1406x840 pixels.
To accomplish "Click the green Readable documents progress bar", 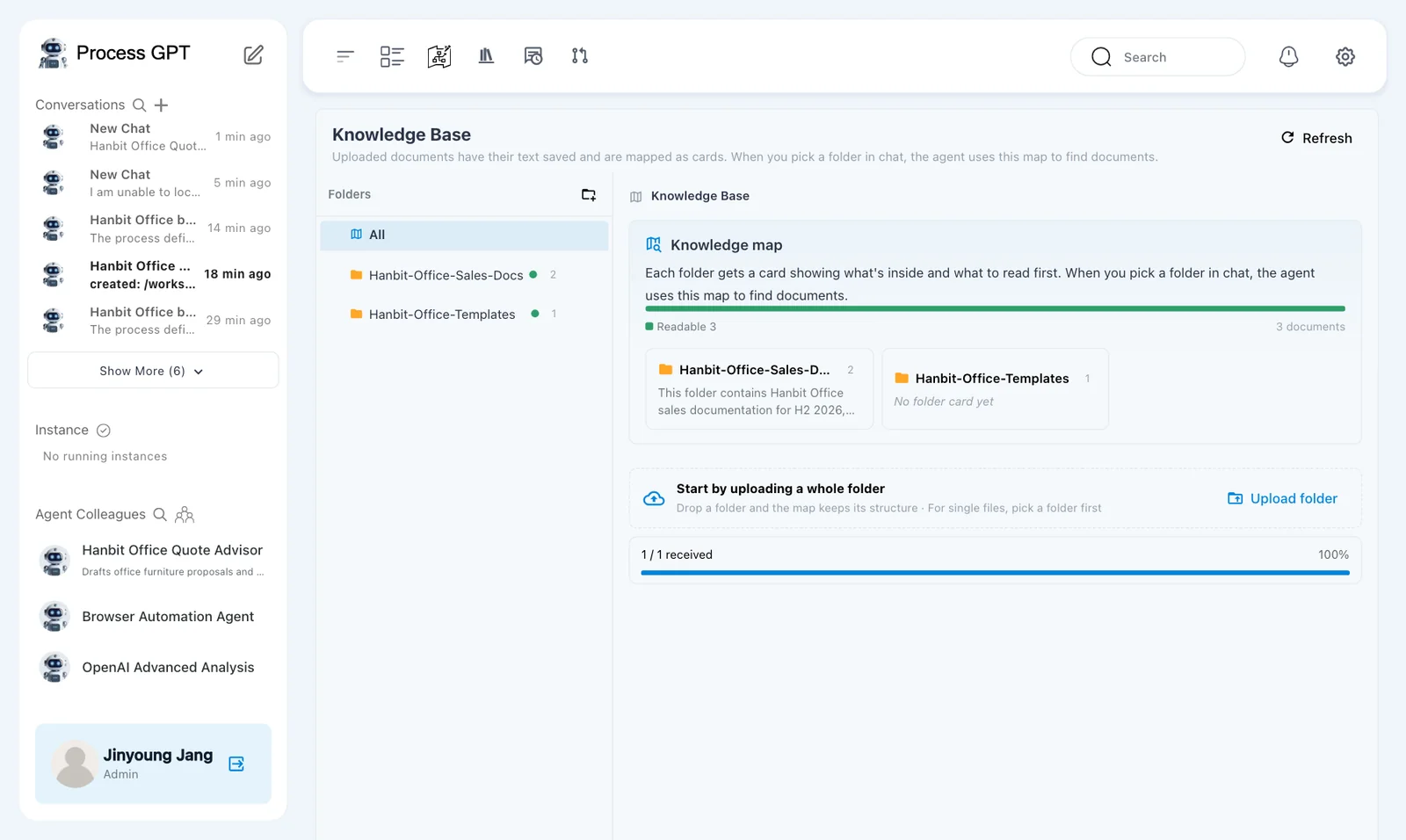I will point(995,308).
